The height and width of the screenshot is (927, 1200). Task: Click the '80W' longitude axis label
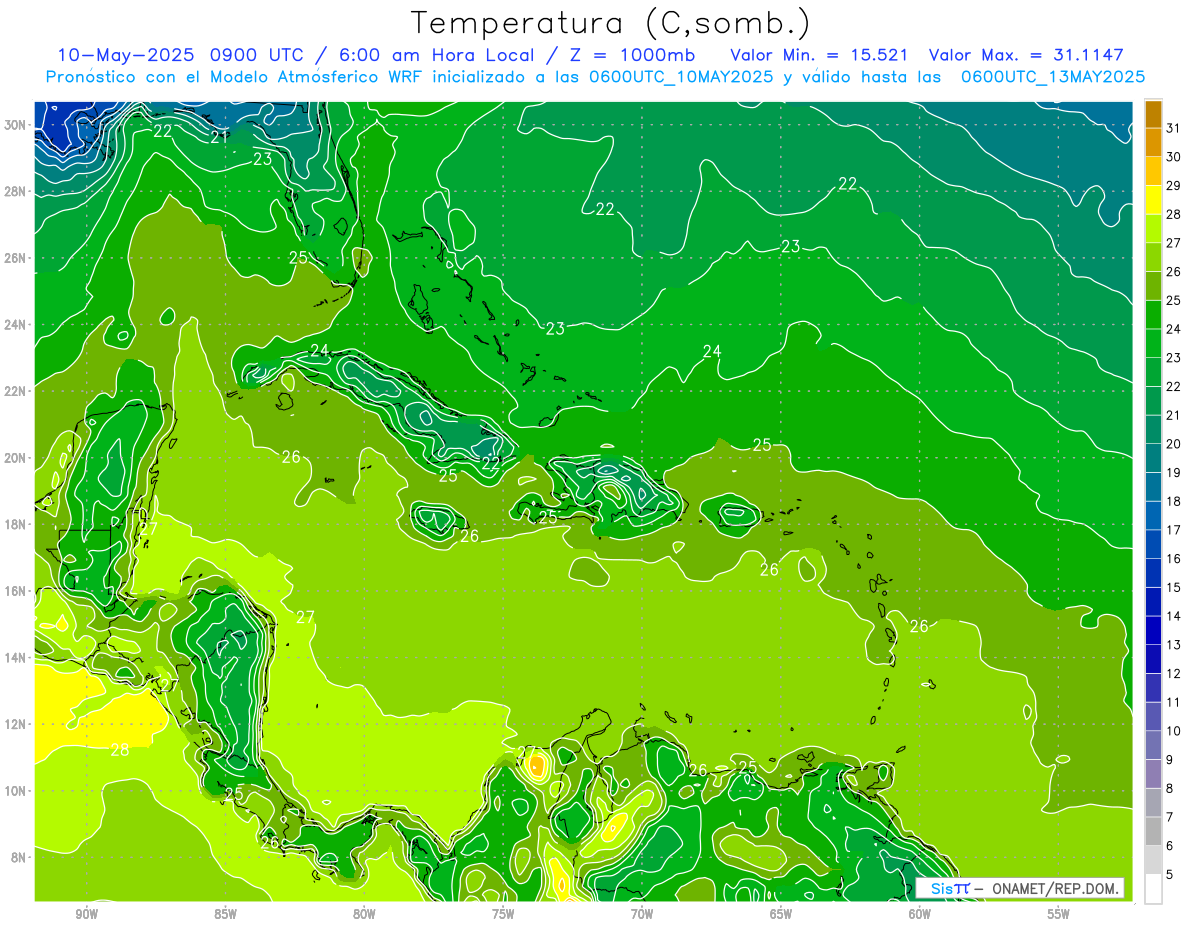364,915
